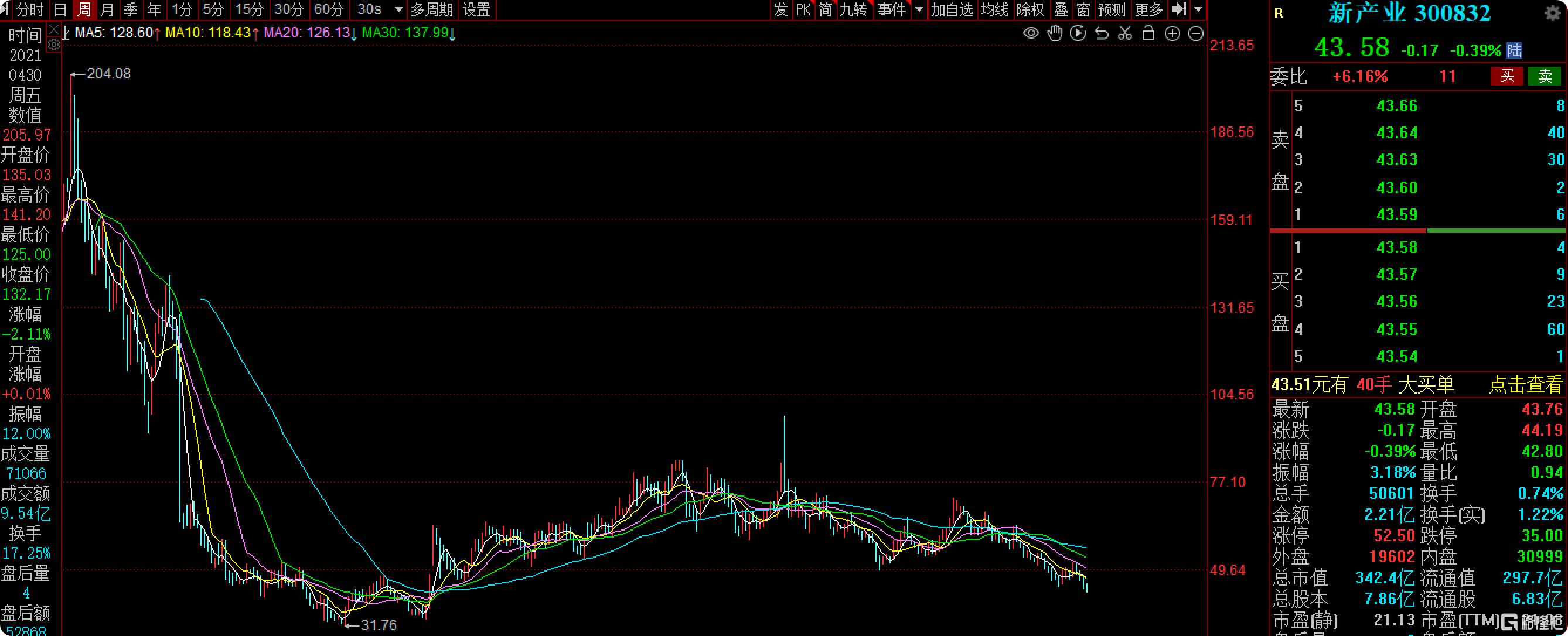The height and width of the screenshot is (636, 1568).
Task: Click the 陆 badge next to price
Action: click(1515, 50)
